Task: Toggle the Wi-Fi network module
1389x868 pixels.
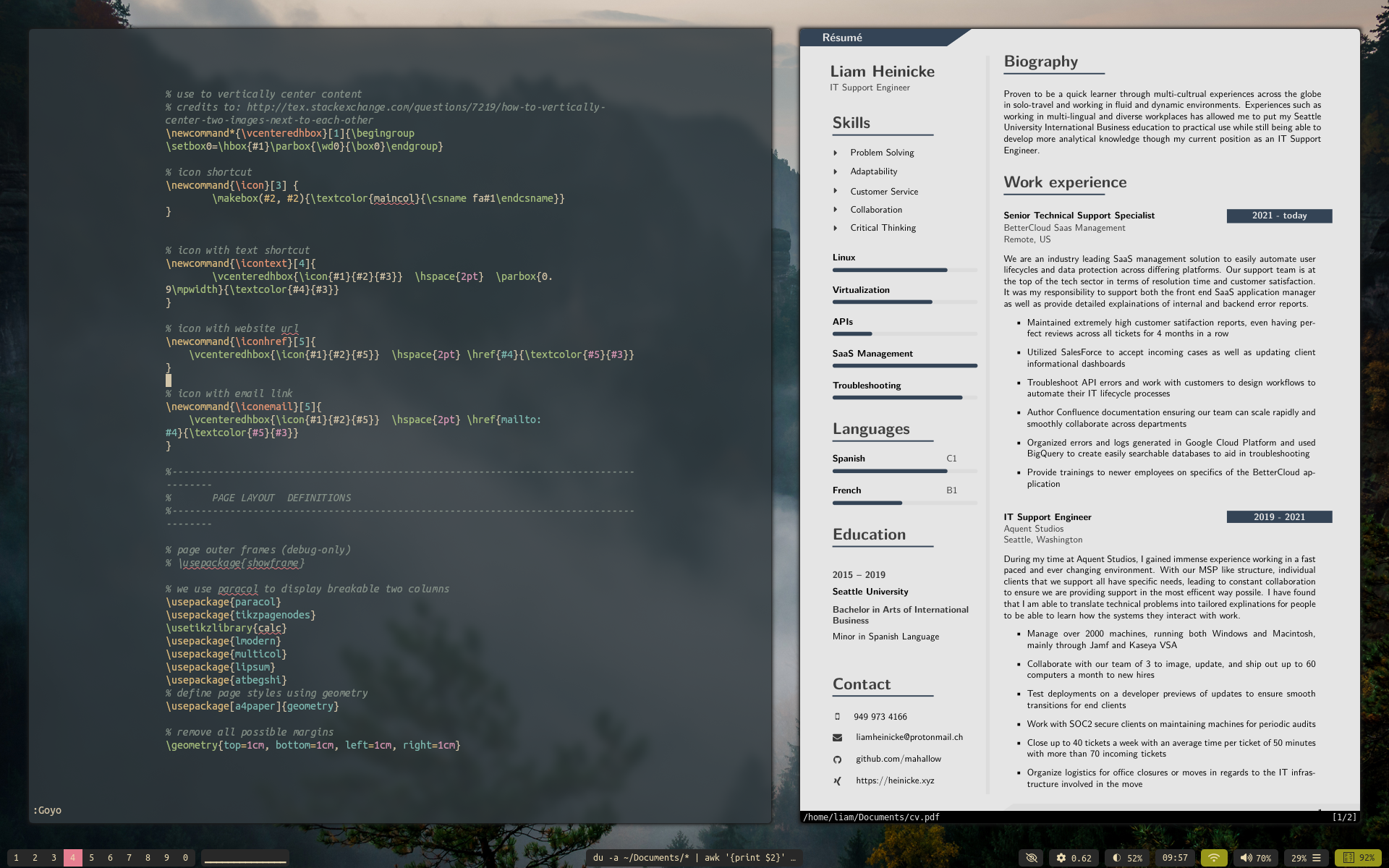Action: point(1214,858)
